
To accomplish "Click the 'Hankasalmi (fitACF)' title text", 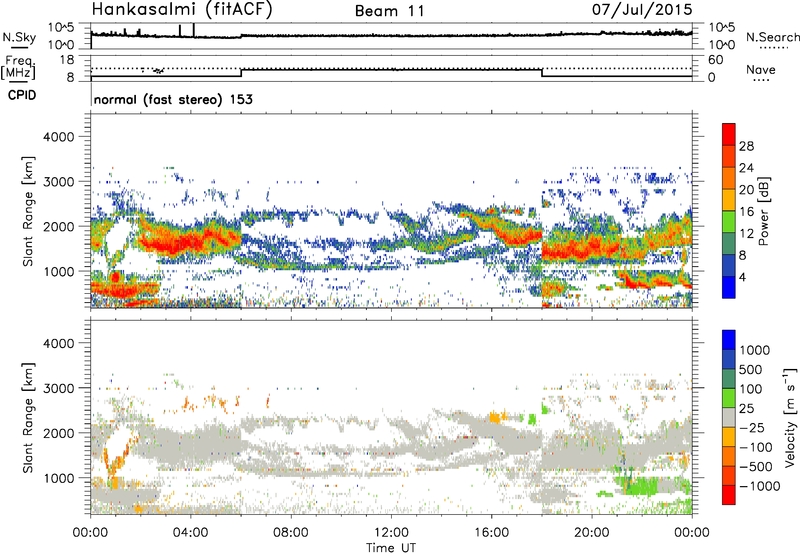I will click(x=182, y=9).
